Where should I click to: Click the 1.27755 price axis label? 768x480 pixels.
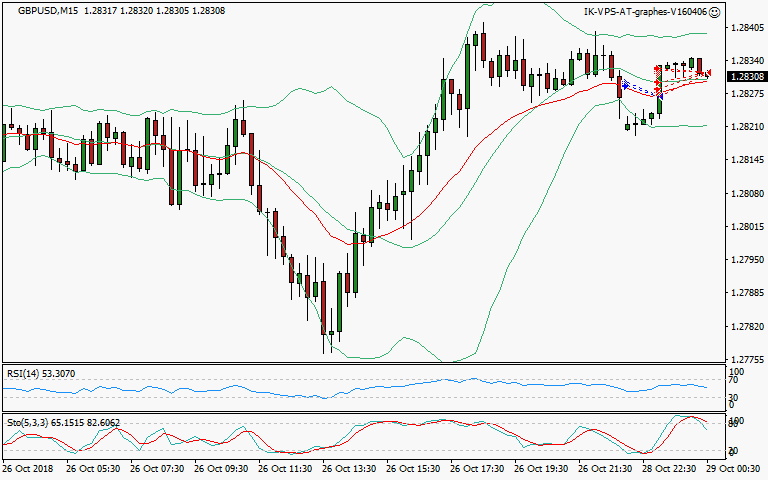pos(746,360)
